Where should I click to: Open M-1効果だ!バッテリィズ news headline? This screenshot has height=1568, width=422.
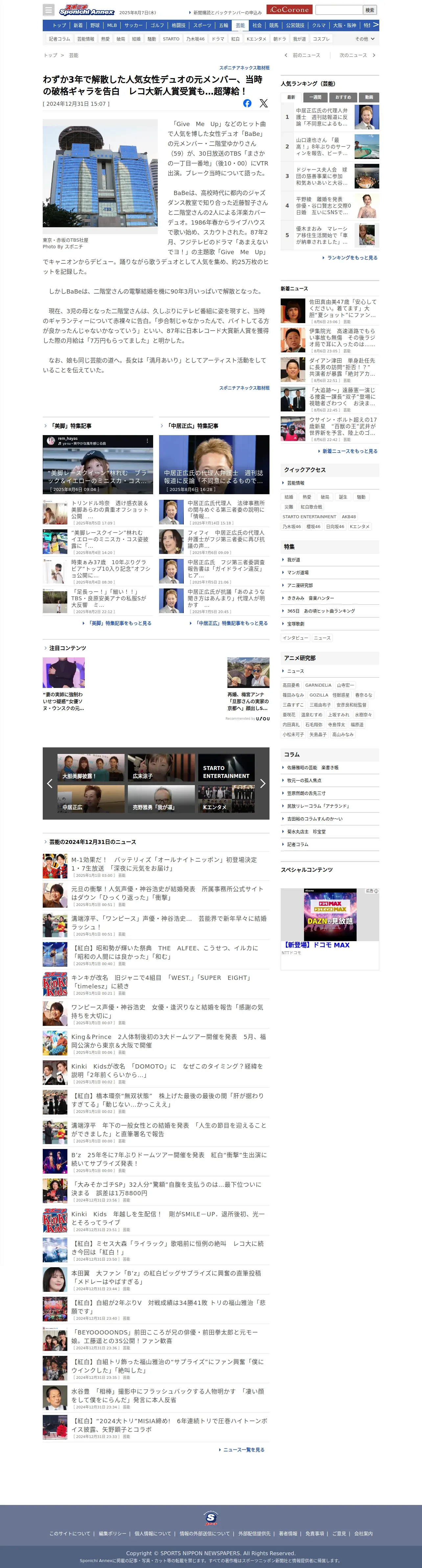click(164, 864)
